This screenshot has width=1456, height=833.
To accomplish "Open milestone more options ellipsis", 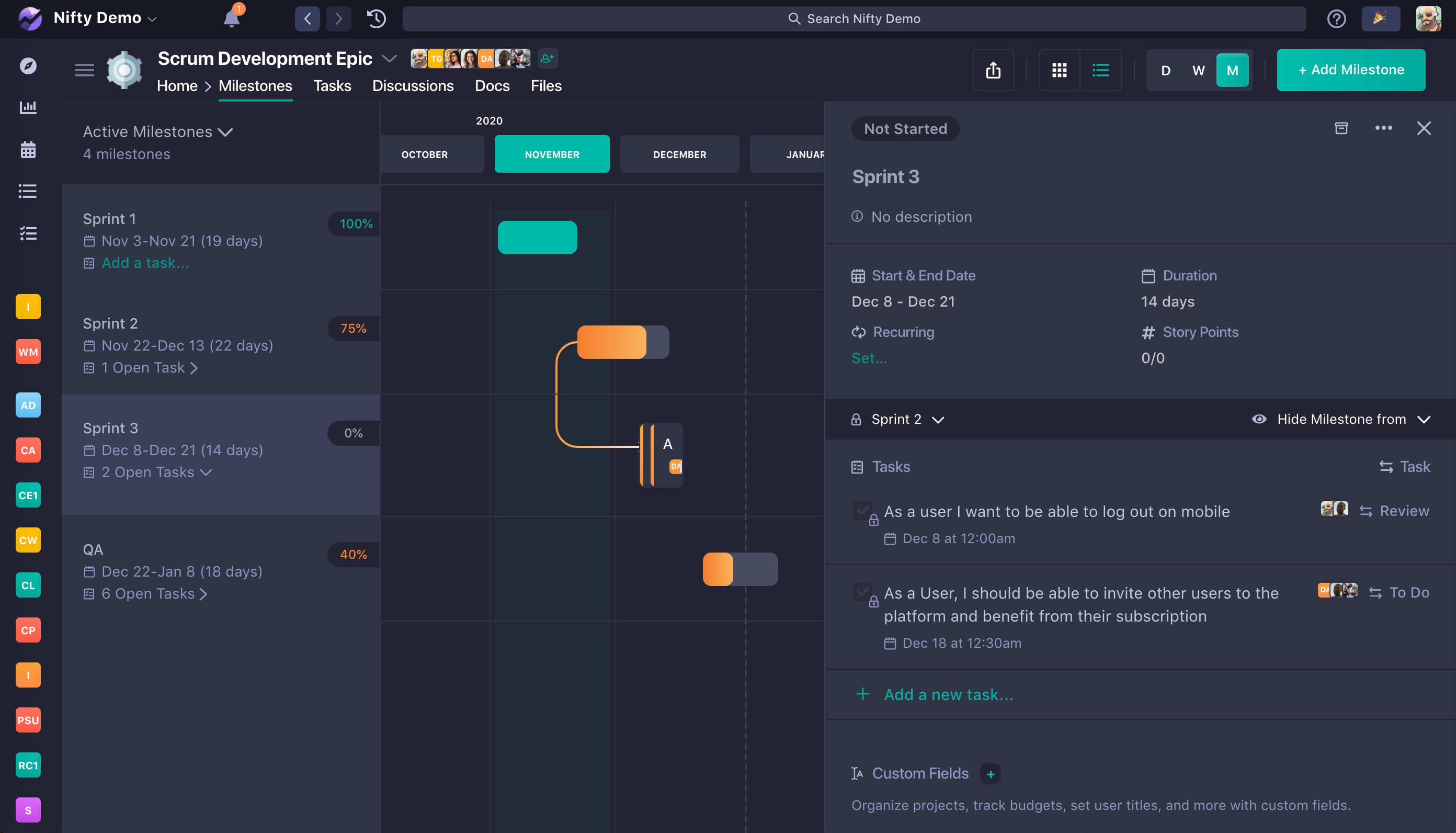I will (1383, 128).
